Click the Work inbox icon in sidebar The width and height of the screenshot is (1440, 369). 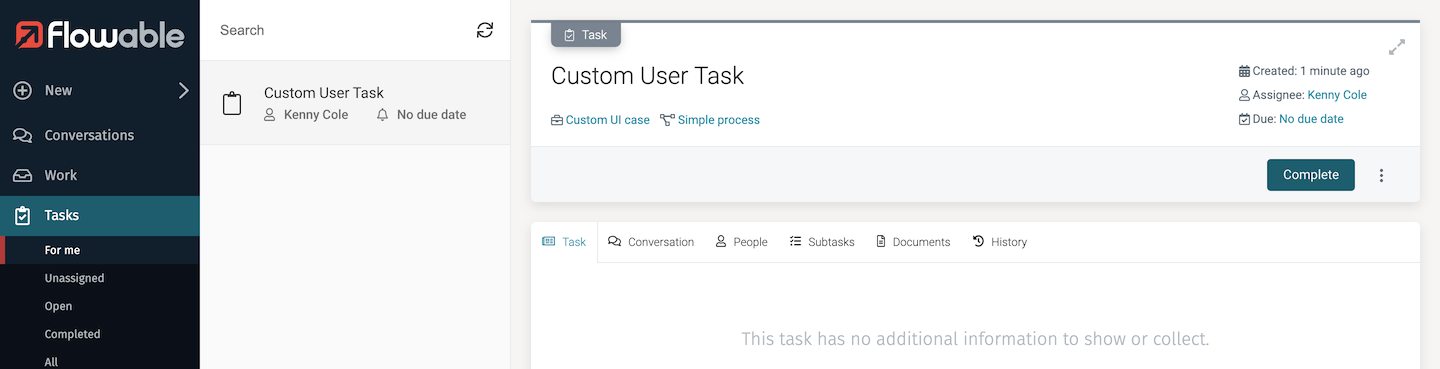point(23,175)
